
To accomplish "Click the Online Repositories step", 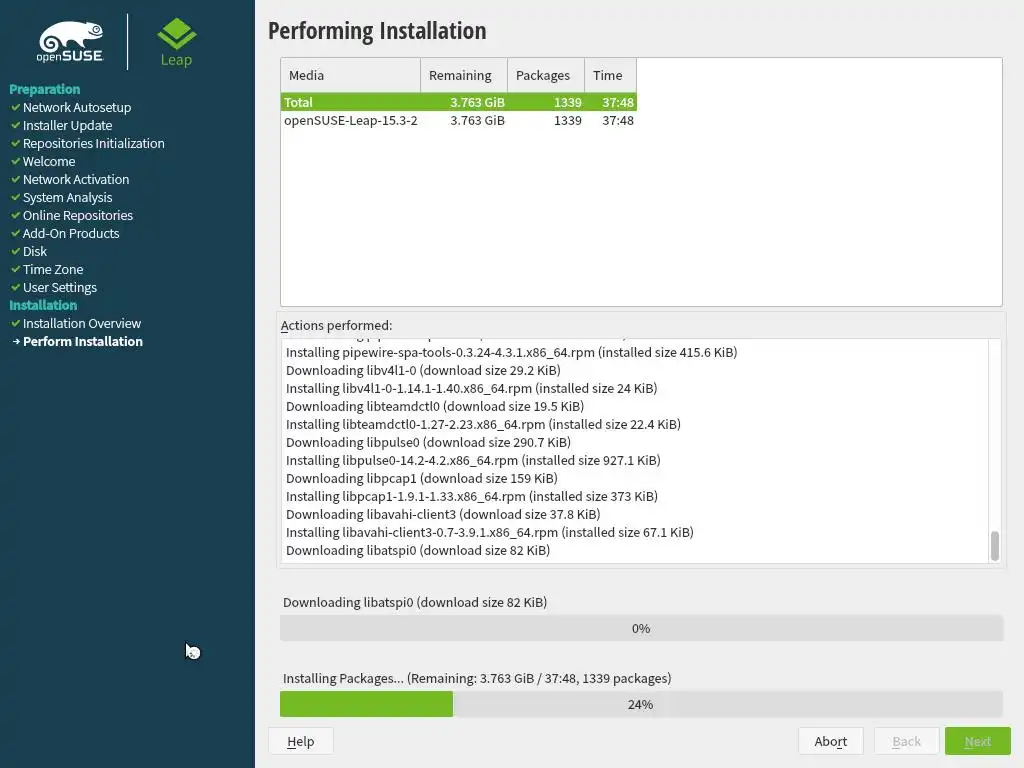I will pyautogui.click(x=78, y=216).
